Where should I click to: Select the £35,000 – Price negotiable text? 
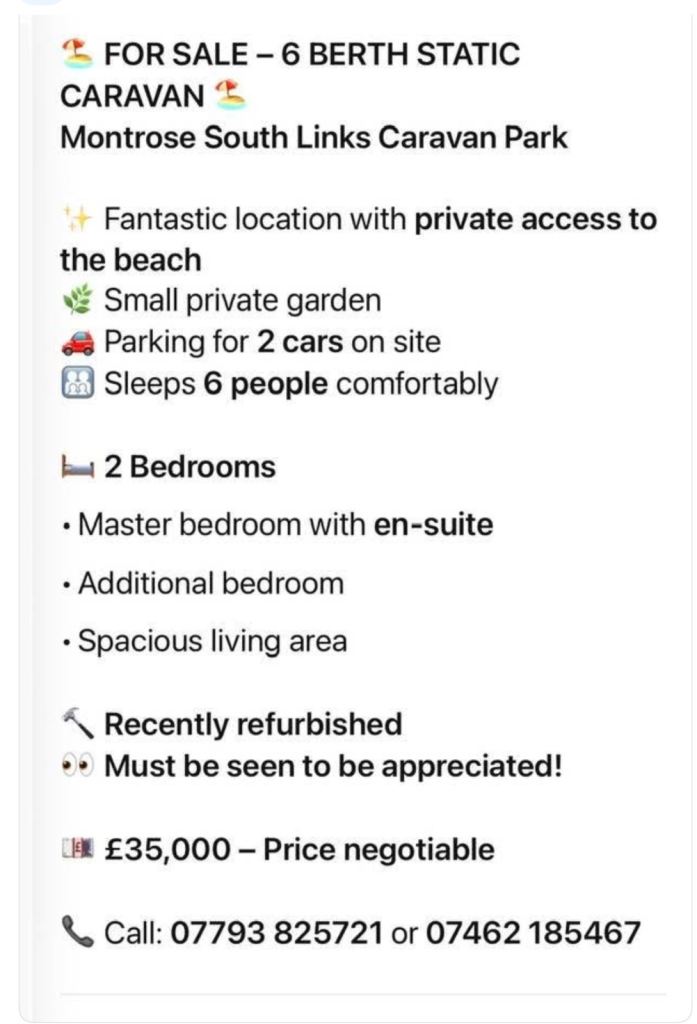click(x=299, y=850)
